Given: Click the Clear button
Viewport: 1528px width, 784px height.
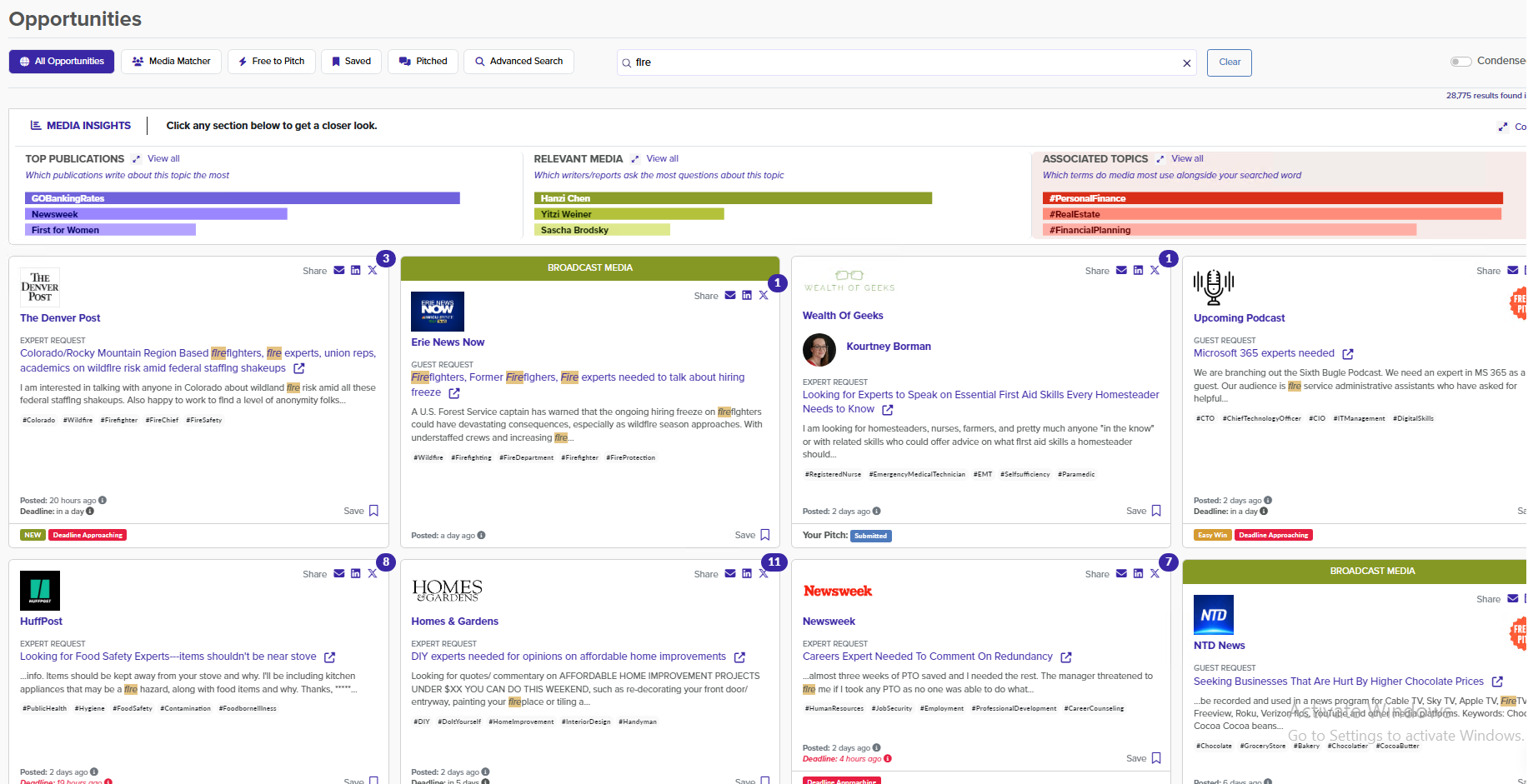Looking at the screenshot, I should [x=1230, y=62].
